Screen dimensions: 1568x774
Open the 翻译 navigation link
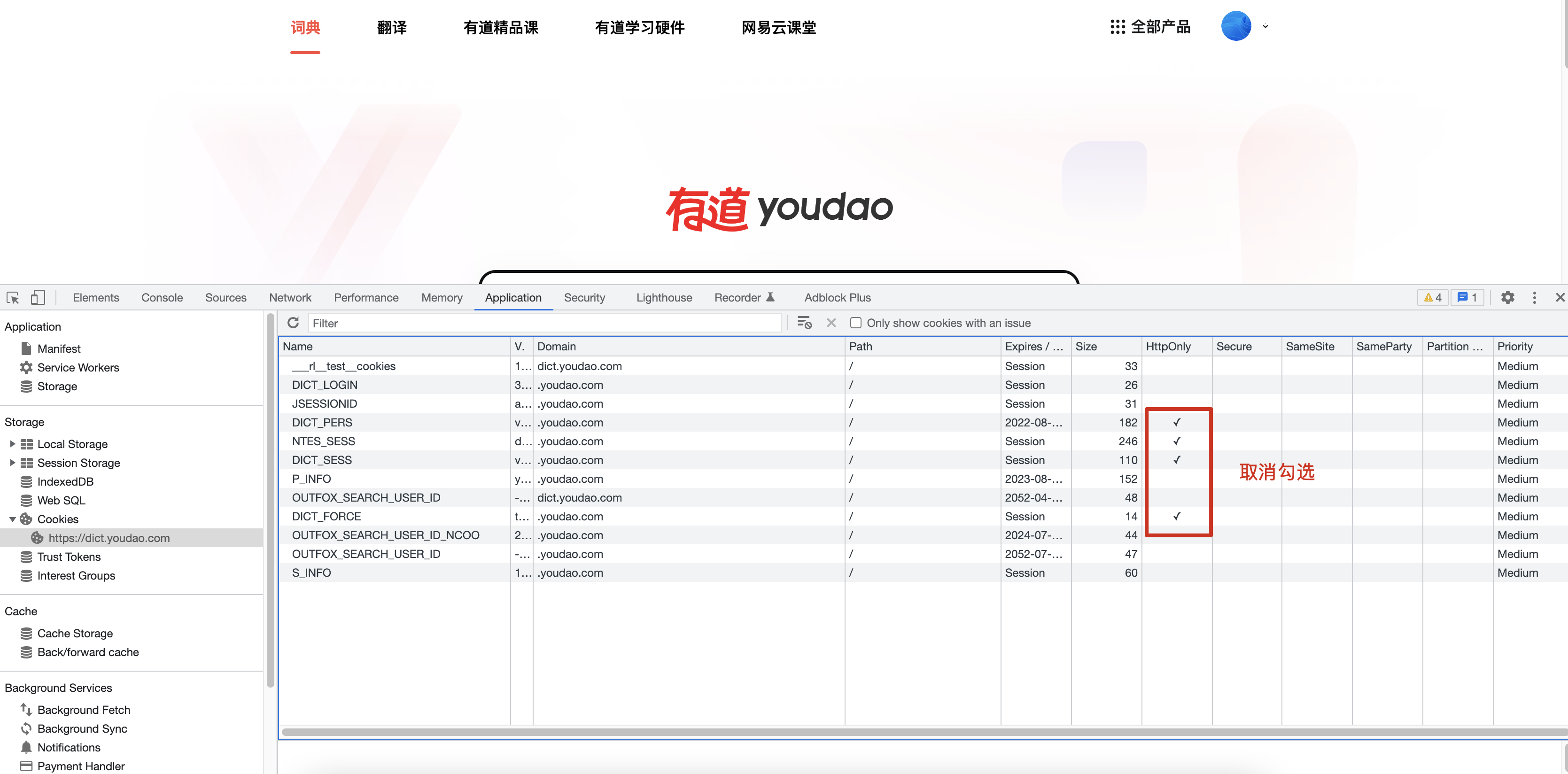391,28
